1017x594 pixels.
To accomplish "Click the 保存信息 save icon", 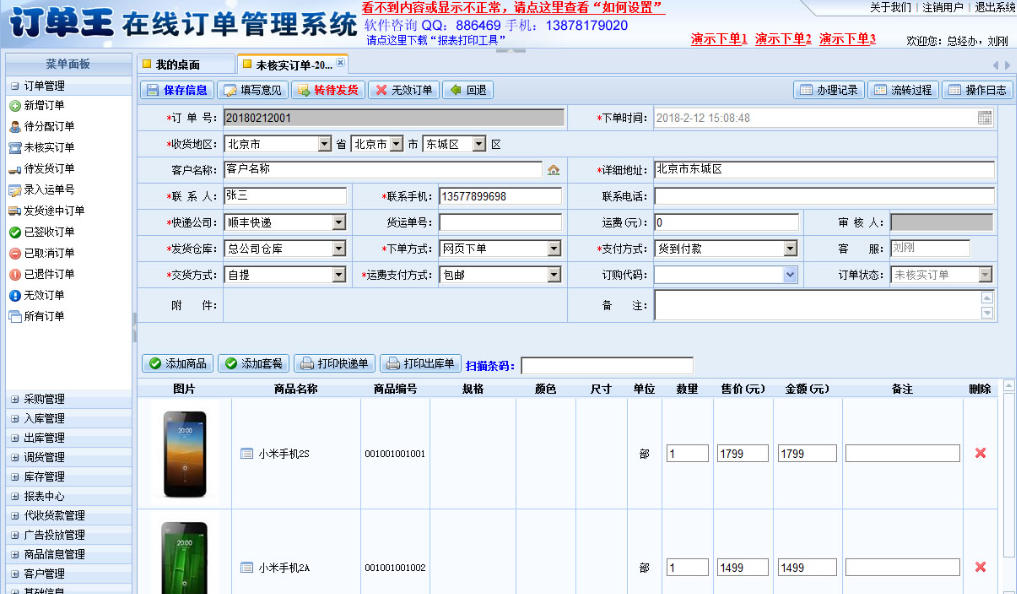I will pyautogui.click(x=152, y=90).
